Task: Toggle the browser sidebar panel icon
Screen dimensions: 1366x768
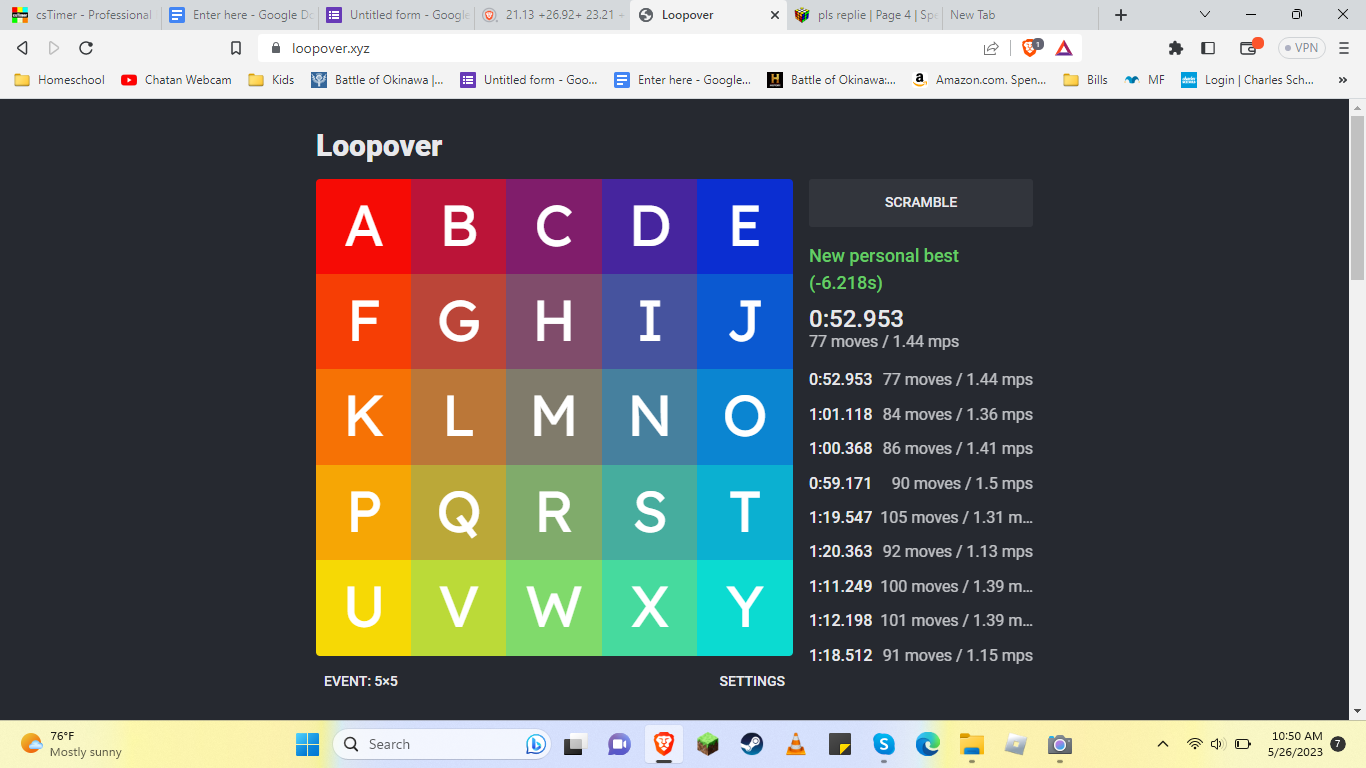Action: (x=1208, y=47)
